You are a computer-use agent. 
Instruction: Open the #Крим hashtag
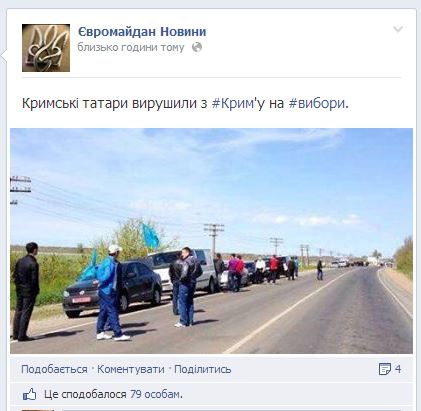[x=233, y=103]
